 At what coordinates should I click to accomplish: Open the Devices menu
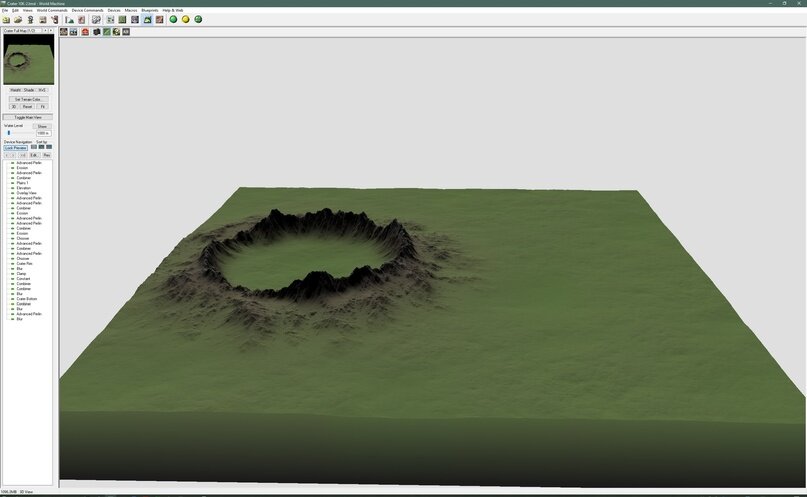[x=114, y=10]
